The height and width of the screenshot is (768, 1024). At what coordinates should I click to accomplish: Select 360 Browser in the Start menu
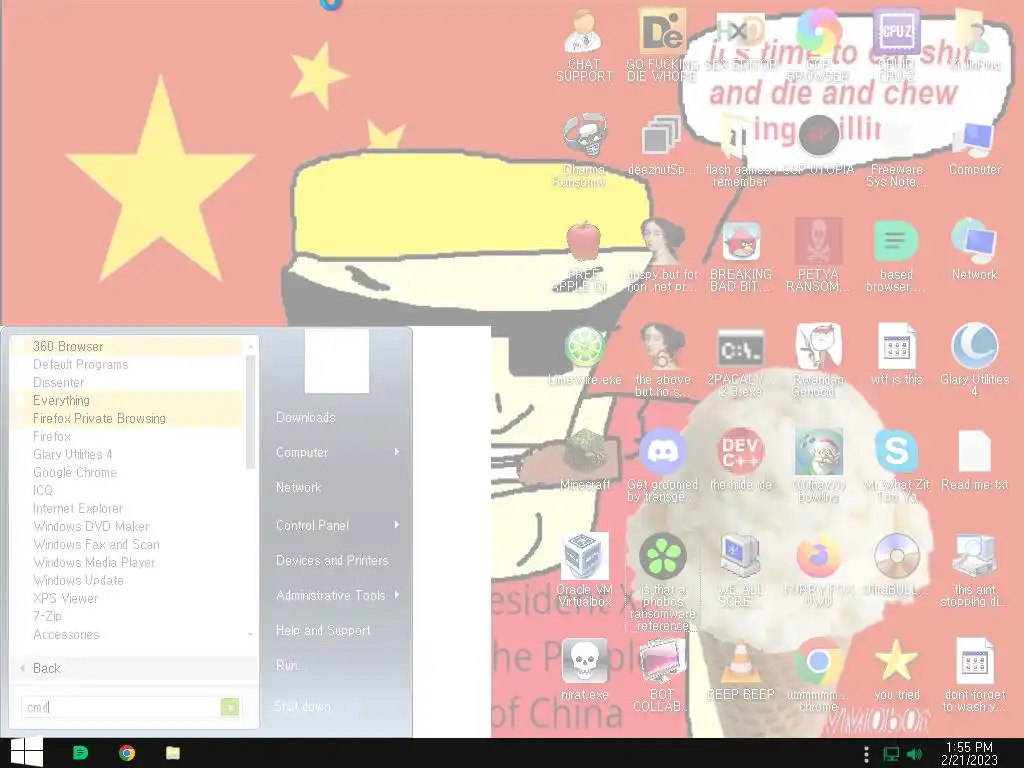tap(127, 346)
